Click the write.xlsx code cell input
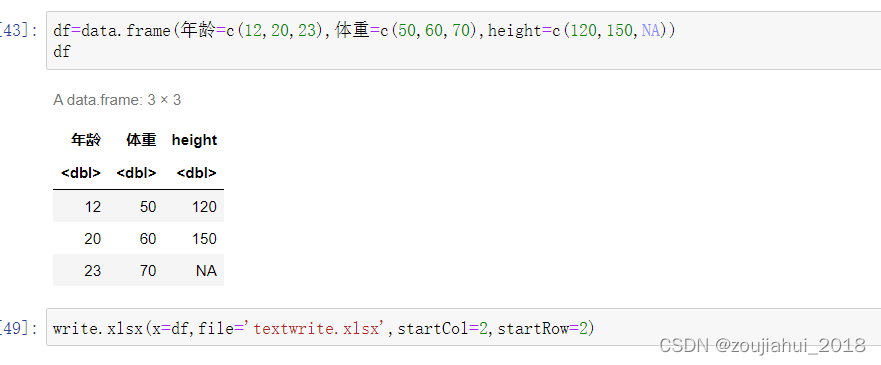 (x=464, y=327)
